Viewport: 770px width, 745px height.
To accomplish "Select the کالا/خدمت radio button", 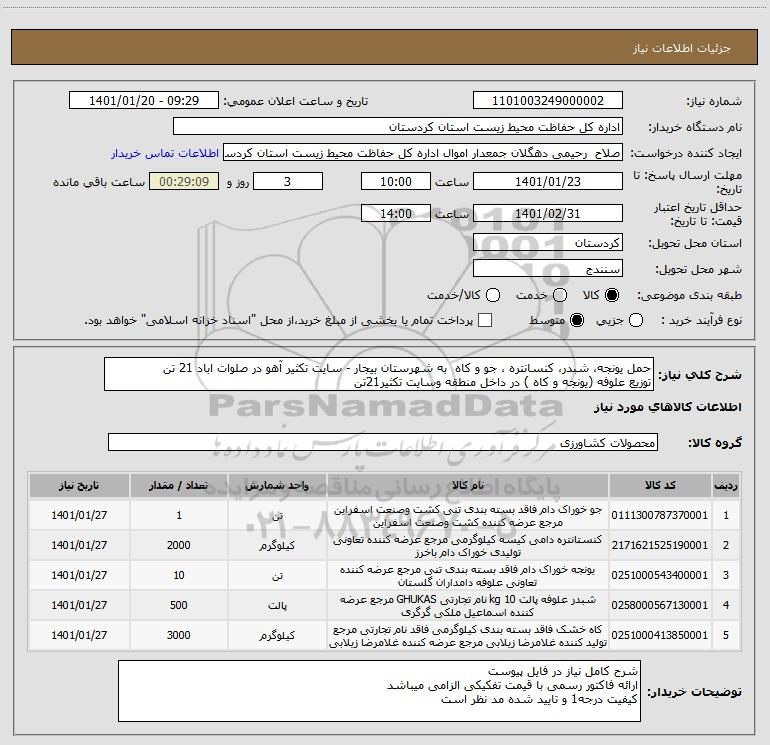I will point(493,295).
